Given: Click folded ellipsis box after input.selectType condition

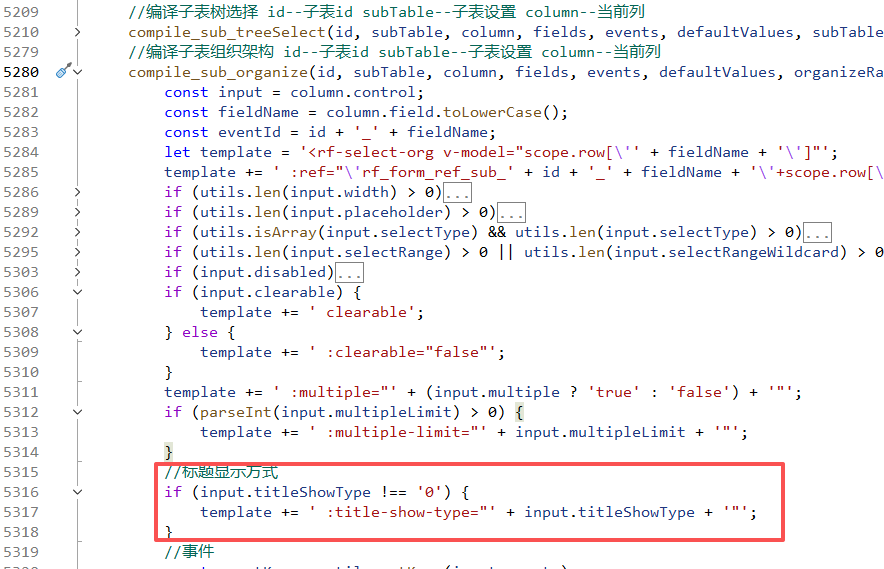Looking at the screenshot, I should 817,232.
